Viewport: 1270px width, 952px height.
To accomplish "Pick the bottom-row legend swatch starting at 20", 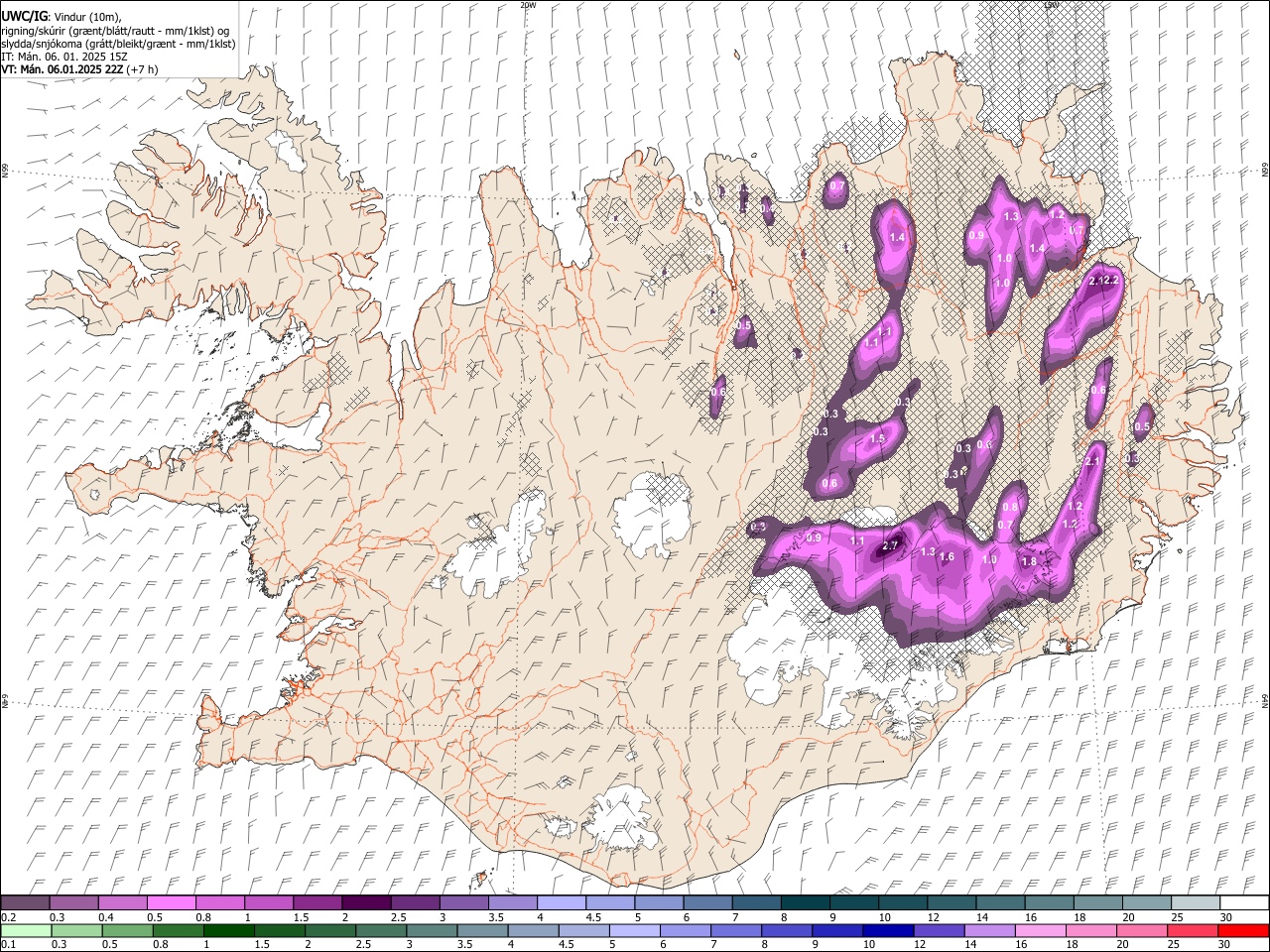I will coord(1142,930).
